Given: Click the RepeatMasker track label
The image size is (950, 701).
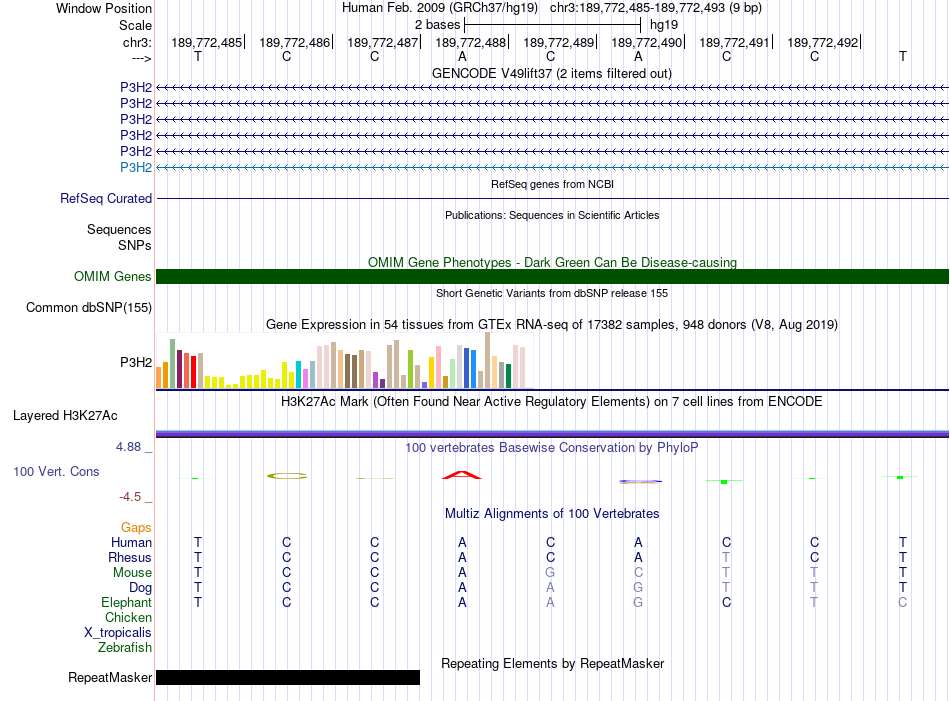Looking at the screenshot, I should 110,677.
